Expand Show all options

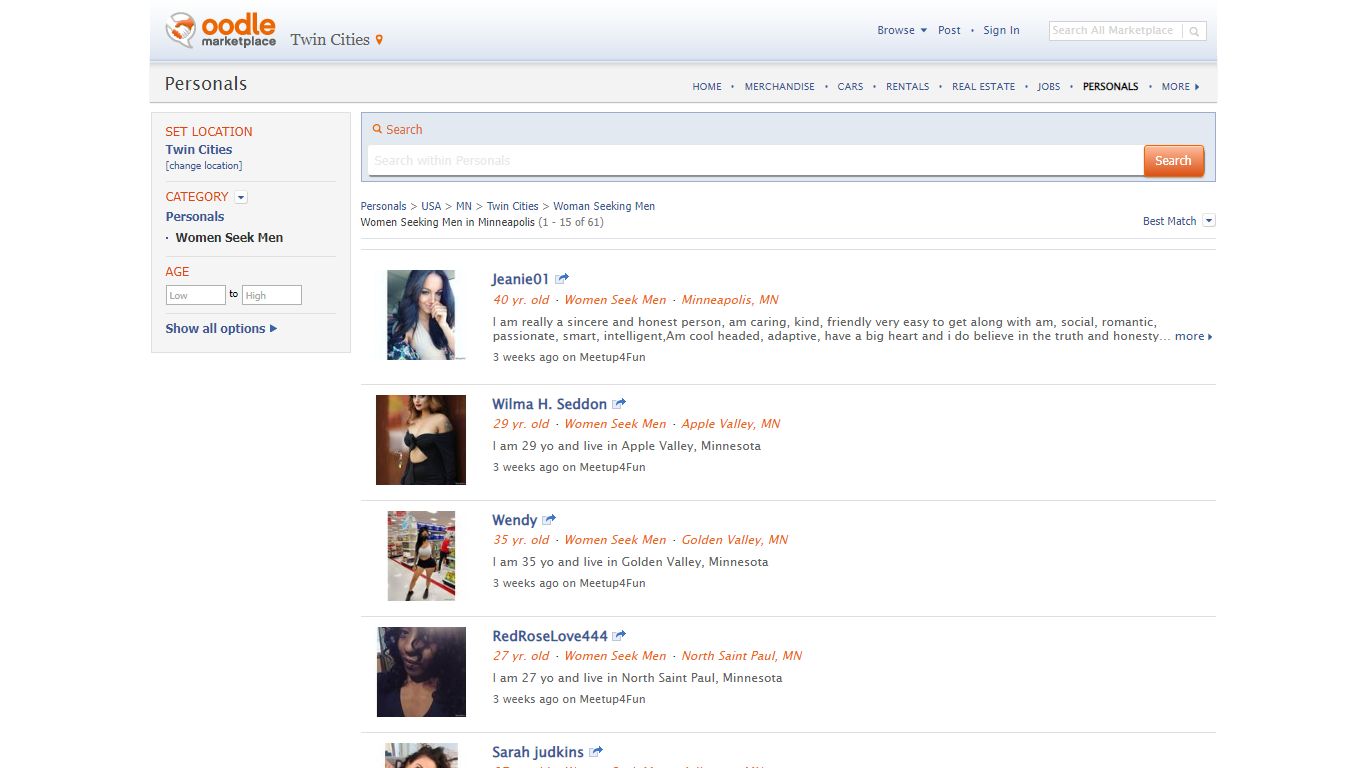click(221, 328)
